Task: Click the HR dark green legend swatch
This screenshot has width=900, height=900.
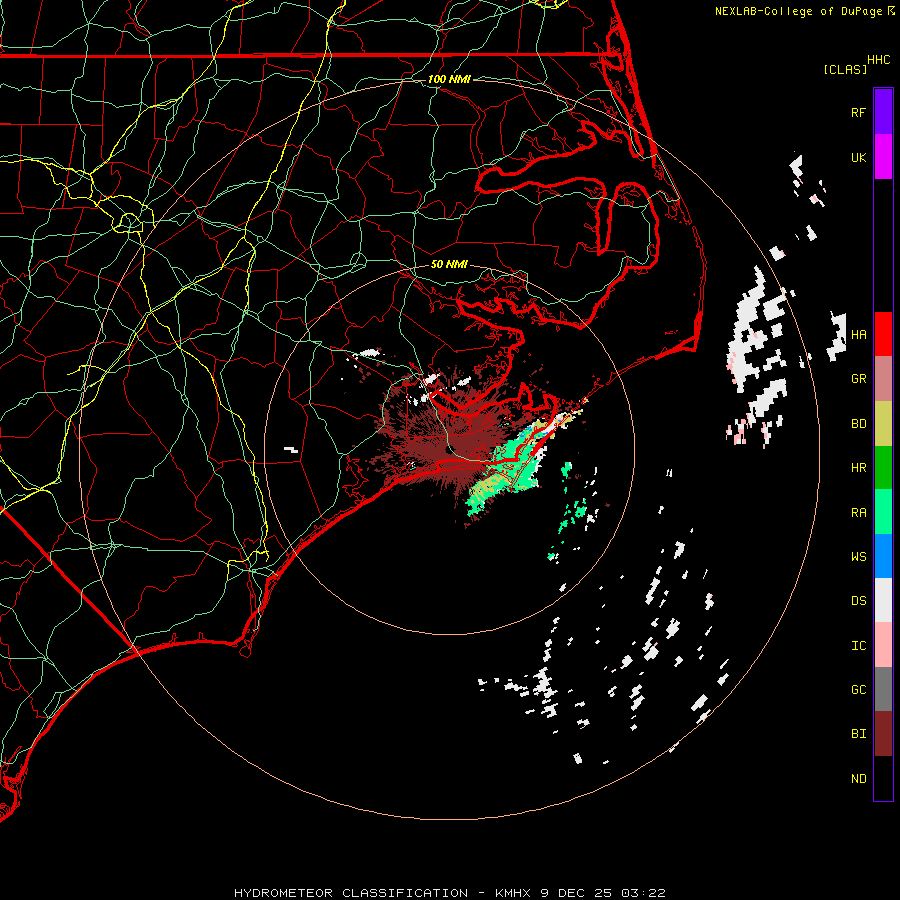Action: (883, 468)
